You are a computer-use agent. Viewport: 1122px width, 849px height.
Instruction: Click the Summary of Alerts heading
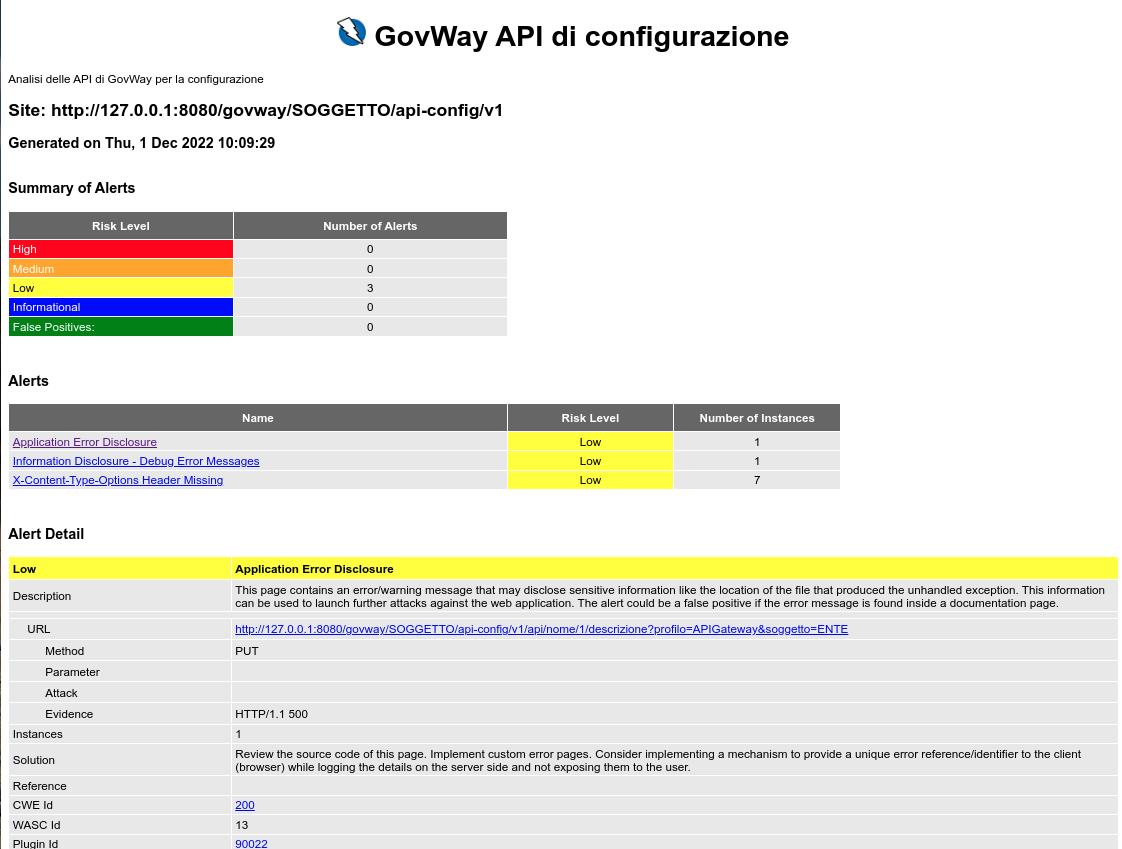click(x=72, y=188)
